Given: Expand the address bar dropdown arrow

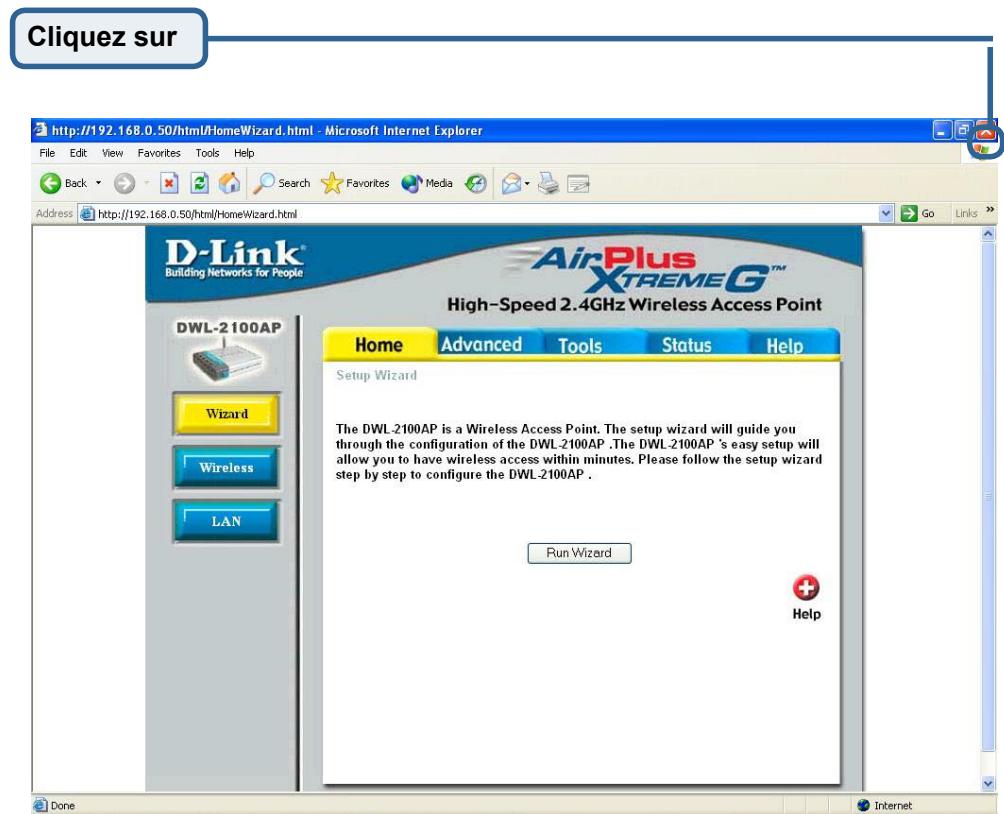Looking at the screenshot, I should (886, 213).
